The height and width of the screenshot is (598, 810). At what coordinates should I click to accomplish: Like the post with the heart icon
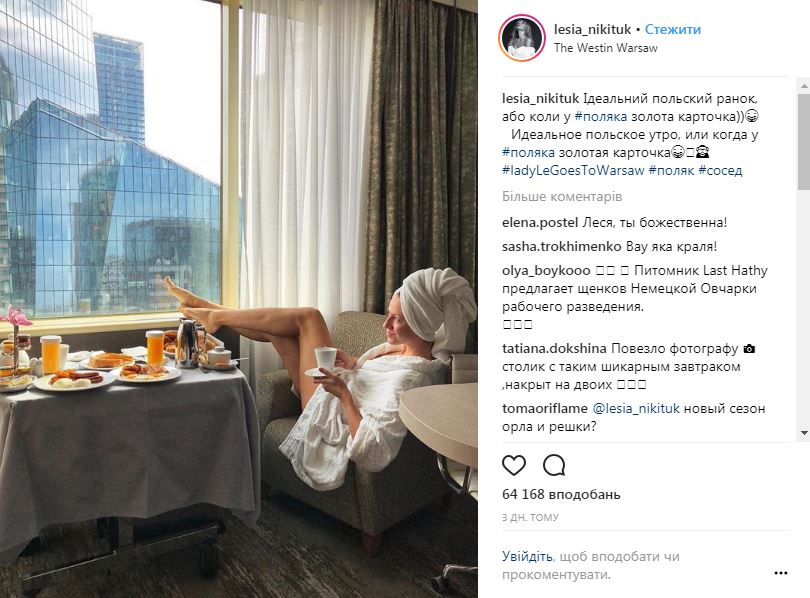513,465
